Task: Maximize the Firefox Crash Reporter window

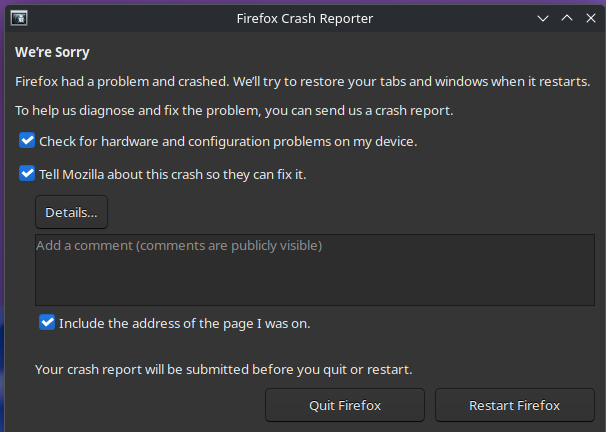Action: pyautogui.click(x=567, y=18)
